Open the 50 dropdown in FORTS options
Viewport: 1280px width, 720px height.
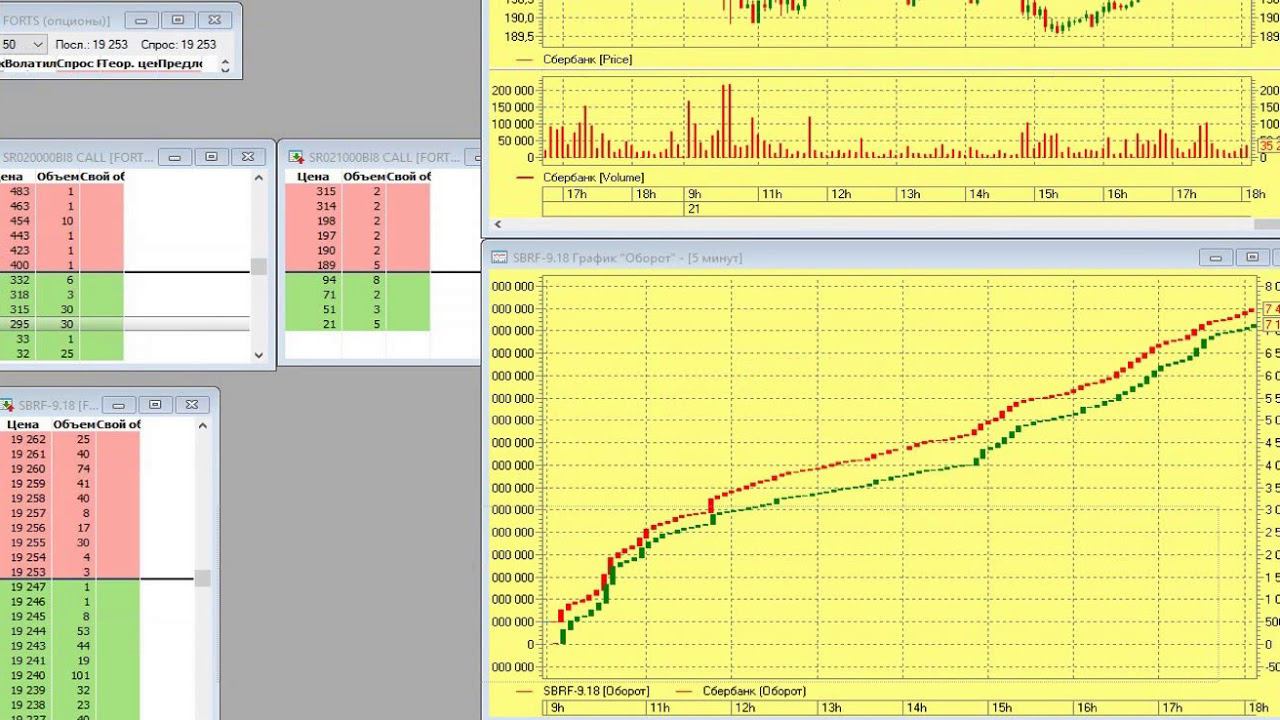point(38,44)
